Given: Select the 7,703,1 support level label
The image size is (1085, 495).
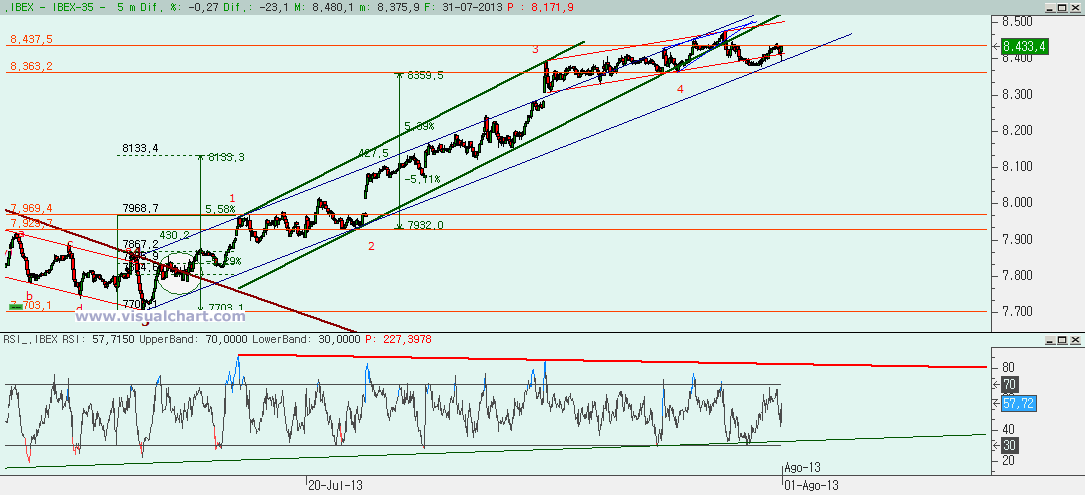Looking at the screenshot, I should tap(30, 305).
